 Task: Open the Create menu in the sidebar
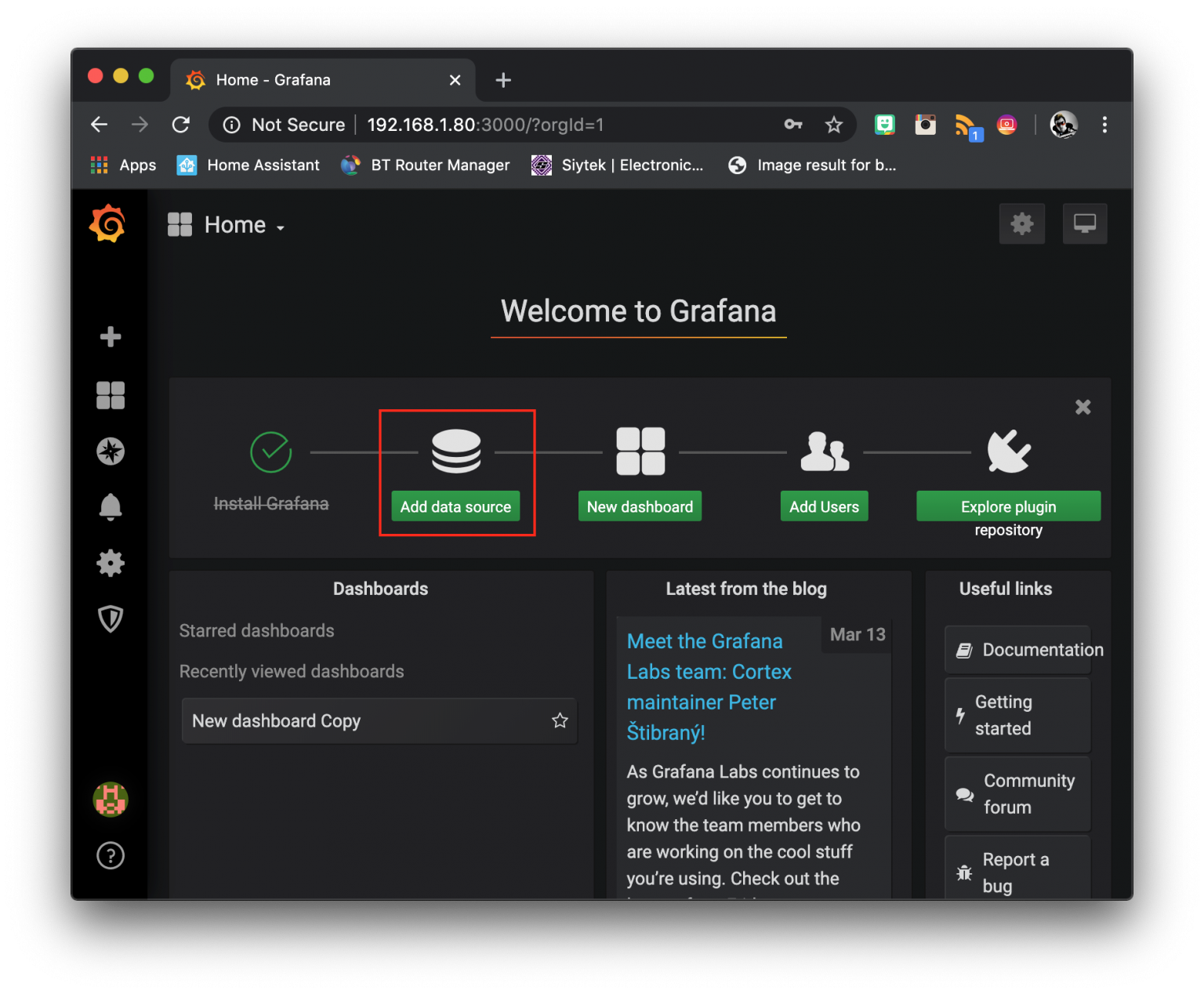110,337
